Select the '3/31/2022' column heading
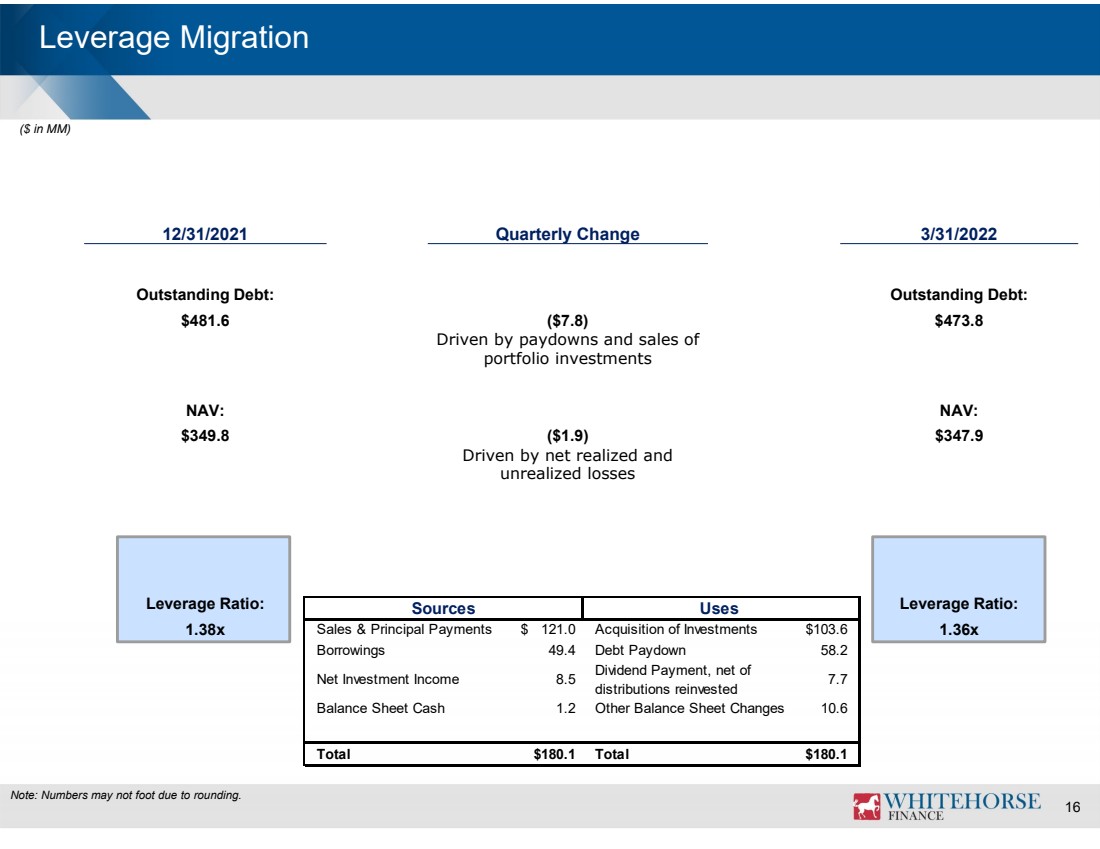The image size is (1100, 849). pos(958,234)
